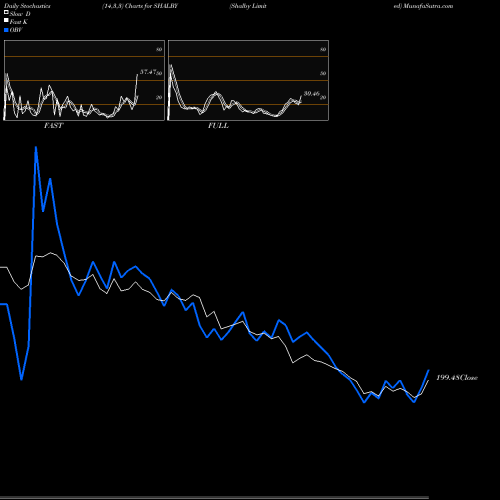Click the Shalby Limited company name text
This screenshot has height=500, width=500.
pyautogui.click(x=248, y=6)
